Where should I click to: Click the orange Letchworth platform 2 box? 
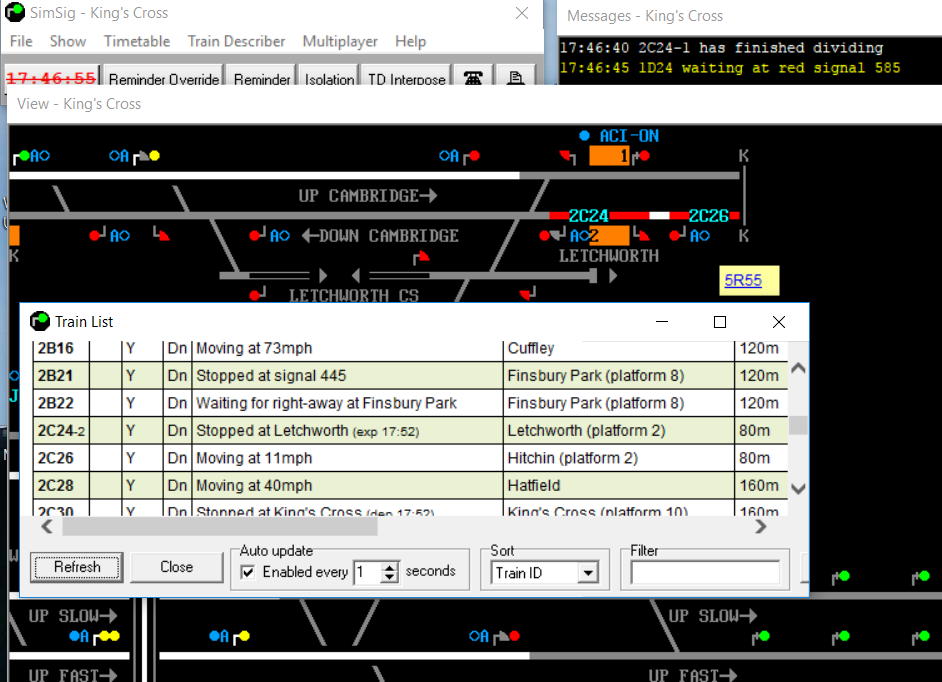pyautogui.click(x=609, y=236)
